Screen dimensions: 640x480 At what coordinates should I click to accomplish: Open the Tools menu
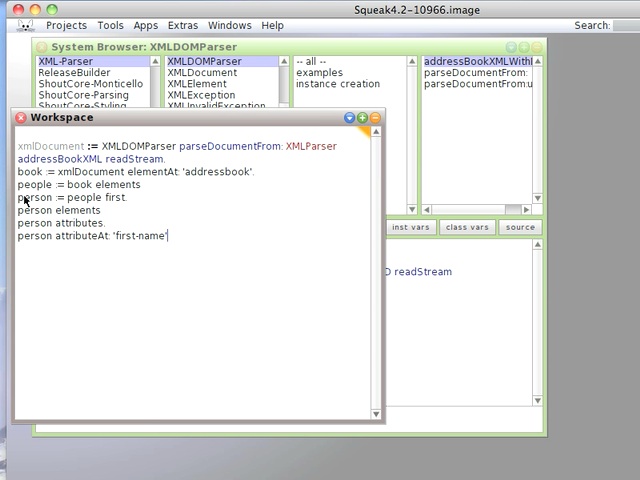[110, 26]
